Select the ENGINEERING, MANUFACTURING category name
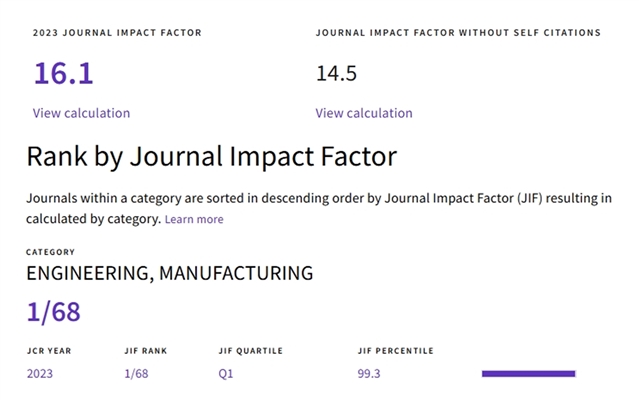639x401 pixels. pos(169,272)
